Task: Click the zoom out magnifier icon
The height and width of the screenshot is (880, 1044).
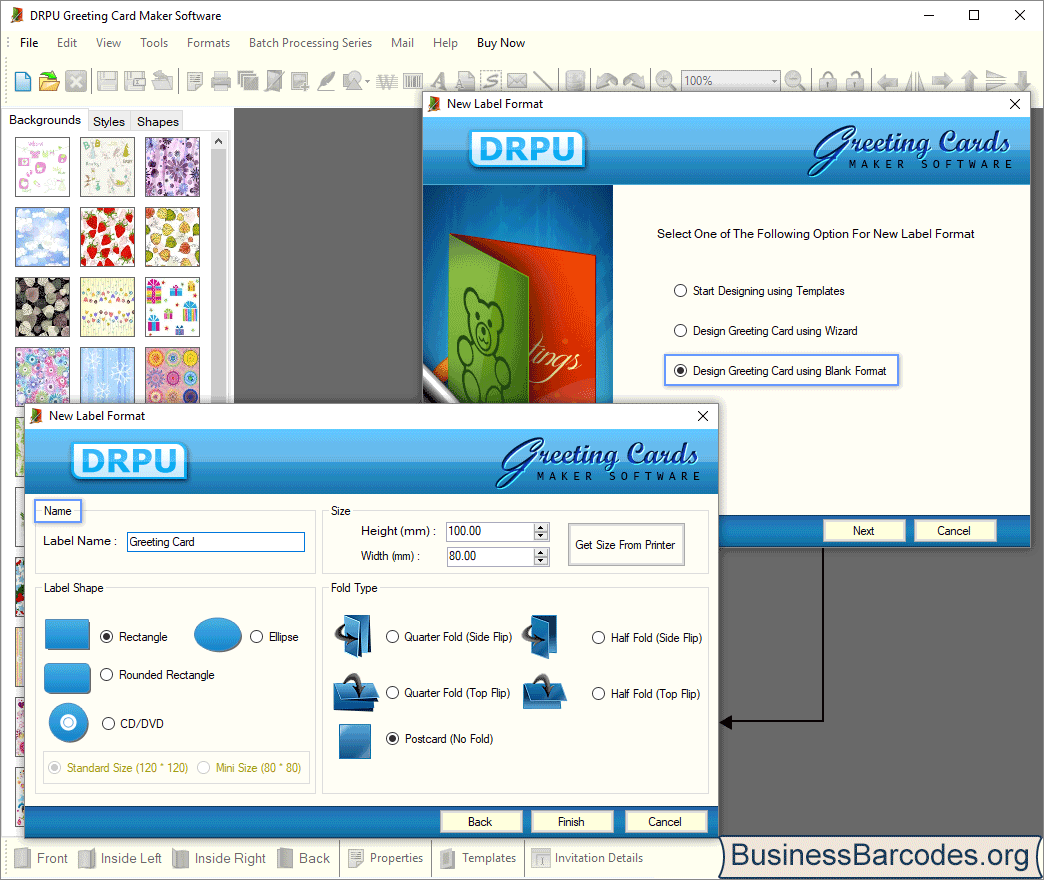Action: tap(794, 81)
